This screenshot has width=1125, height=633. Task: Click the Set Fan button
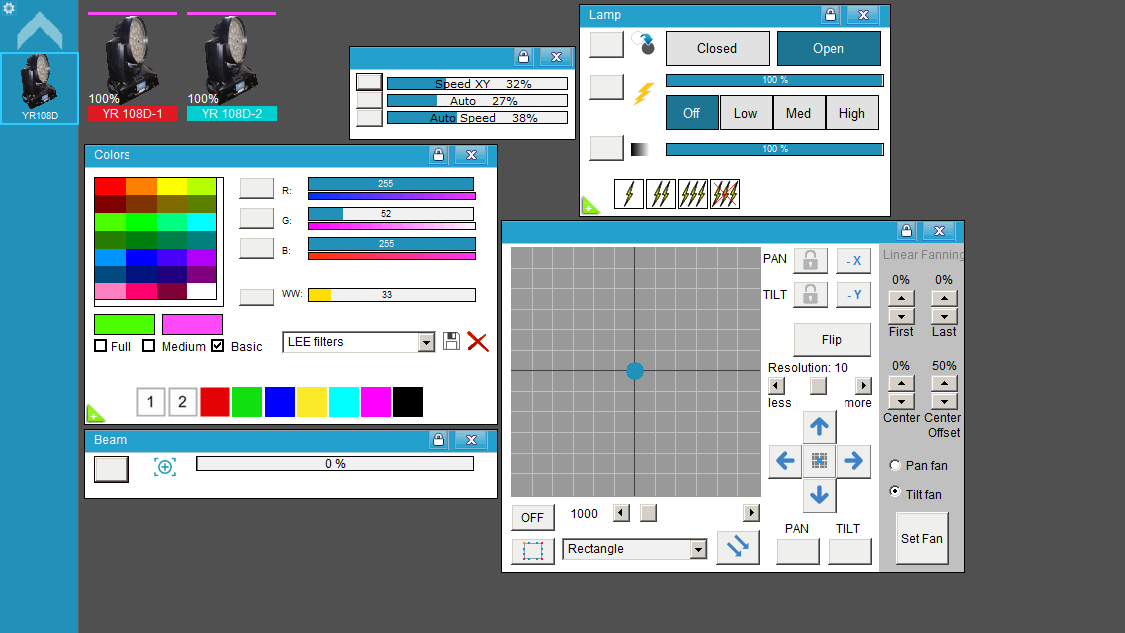922,538
